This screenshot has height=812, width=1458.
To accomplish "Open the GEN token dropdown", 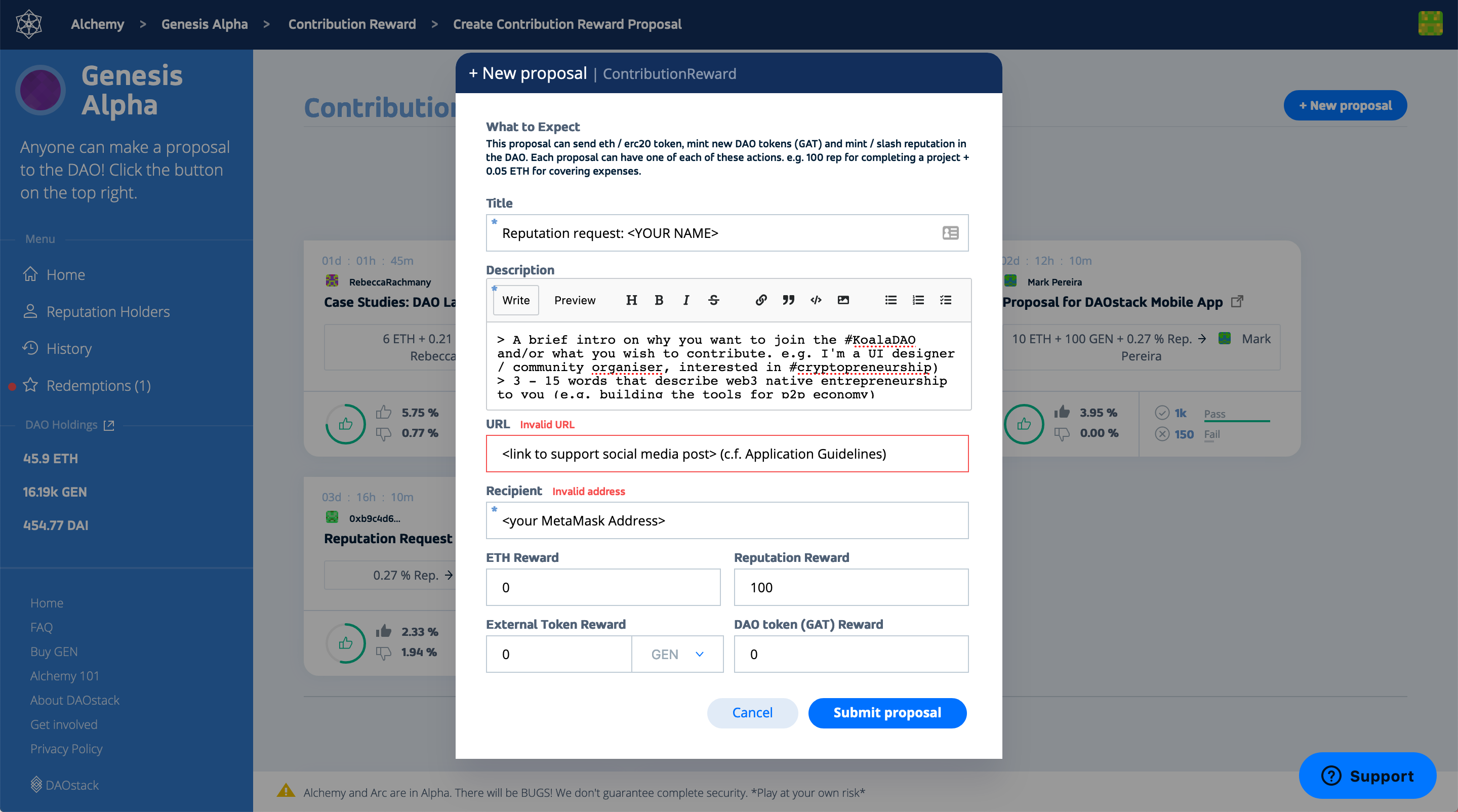I will [x=677, y=654].
